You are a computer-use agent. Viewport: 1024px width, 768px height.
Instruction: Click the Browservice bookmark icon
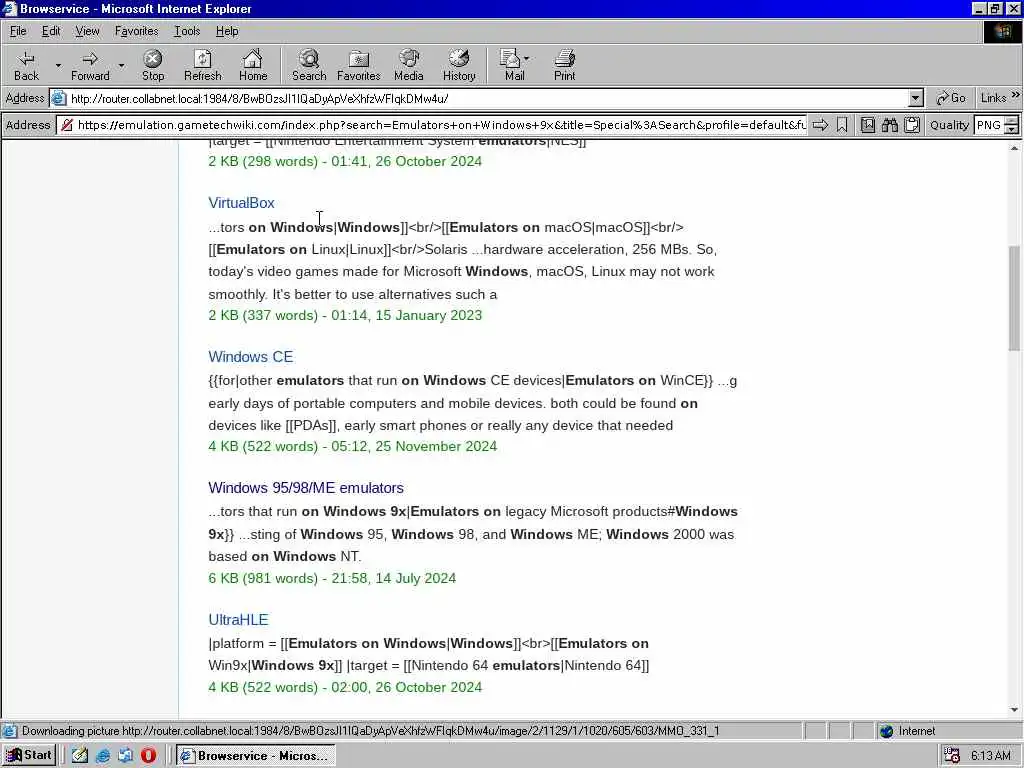point(842,125)
